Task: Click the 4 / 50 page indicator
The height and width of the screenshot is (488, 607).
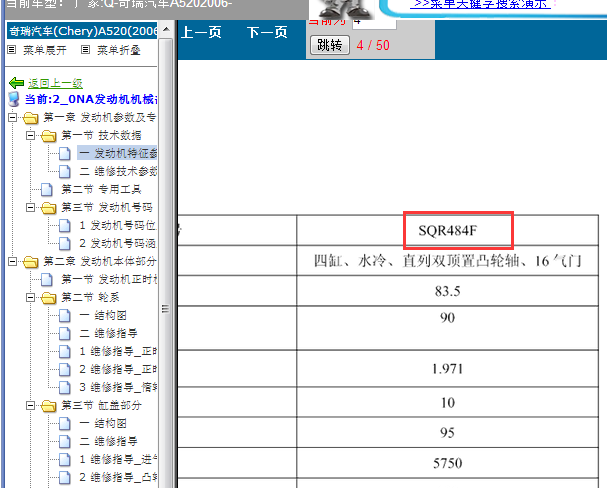Action: 373,45
